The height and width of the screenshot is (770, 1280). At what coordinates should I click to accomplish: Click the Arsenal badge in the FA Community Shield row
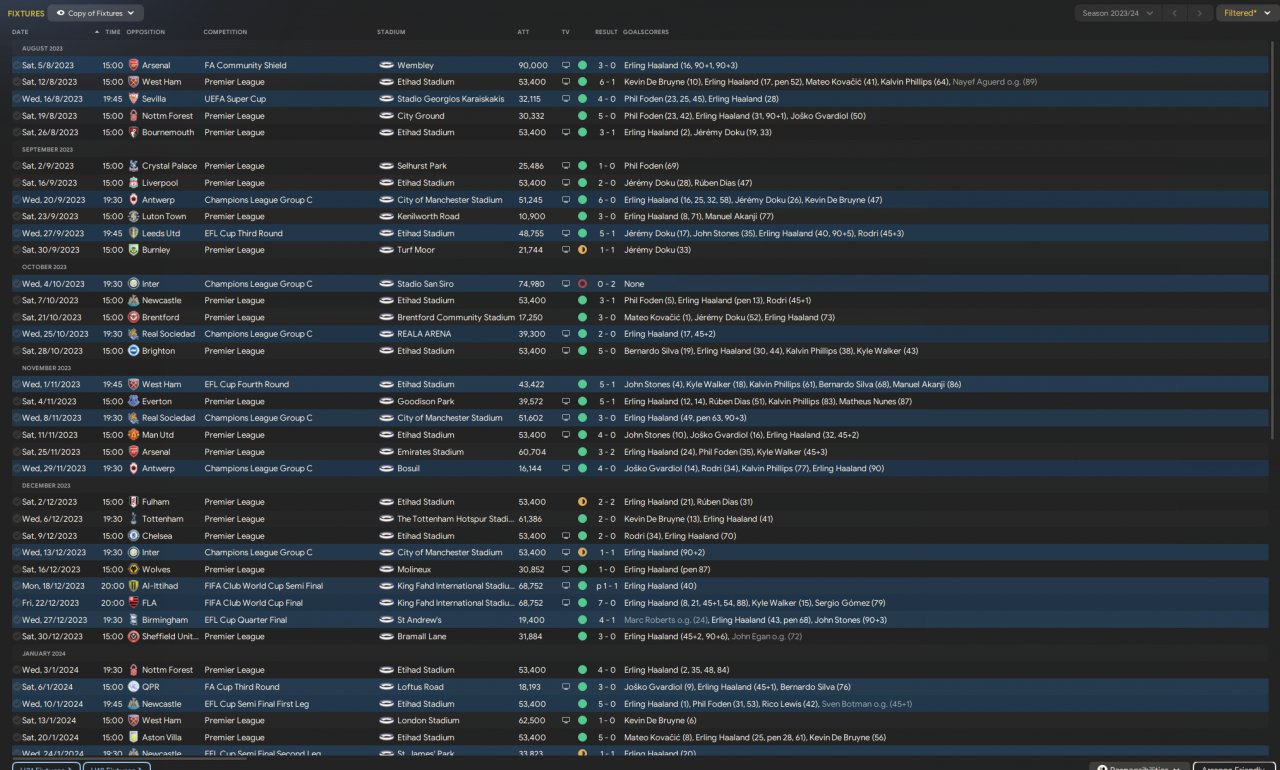[x=134, y=65]
